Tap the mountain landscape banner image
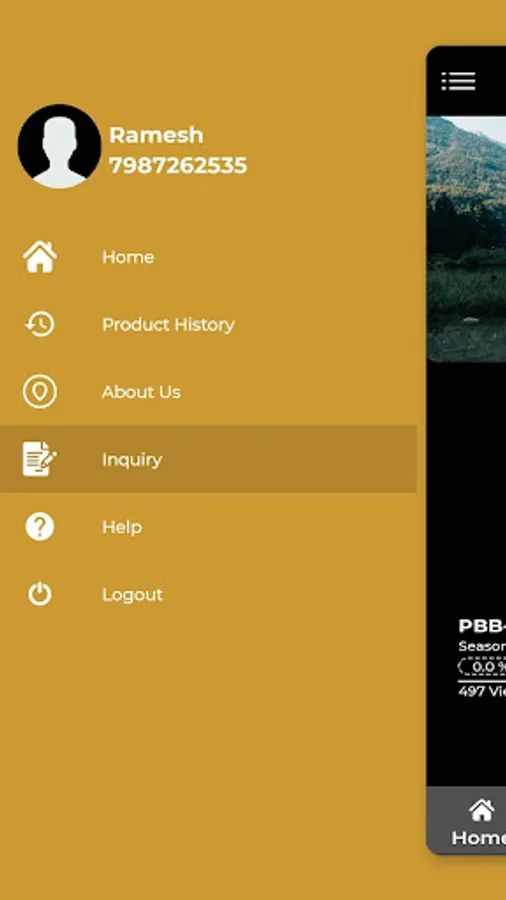 (466, 239)
